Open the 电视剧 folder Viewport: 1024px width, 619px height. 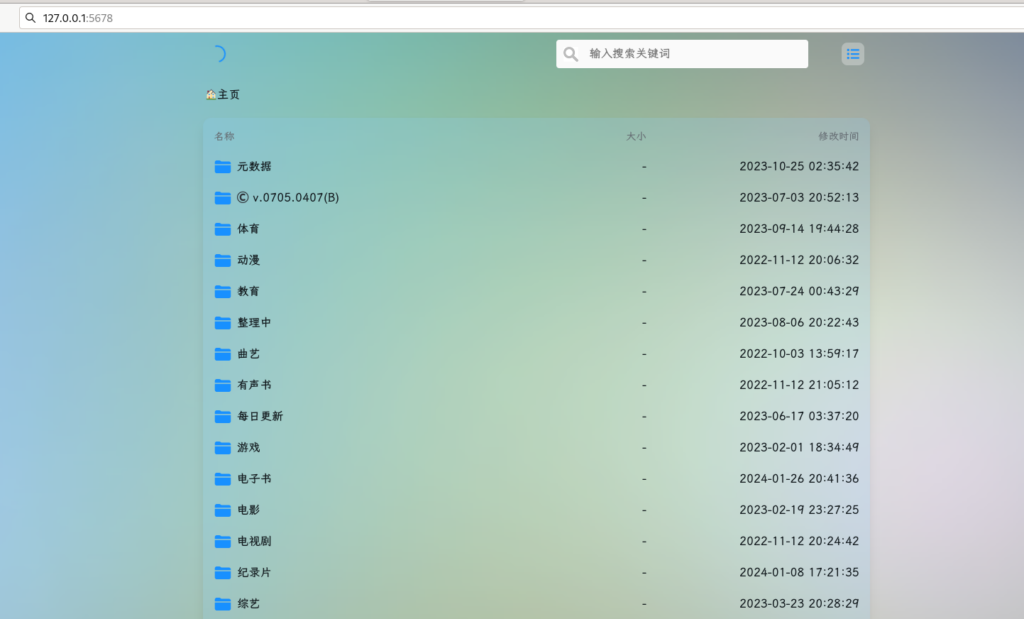pyautogui.click(x=254, y=541)
